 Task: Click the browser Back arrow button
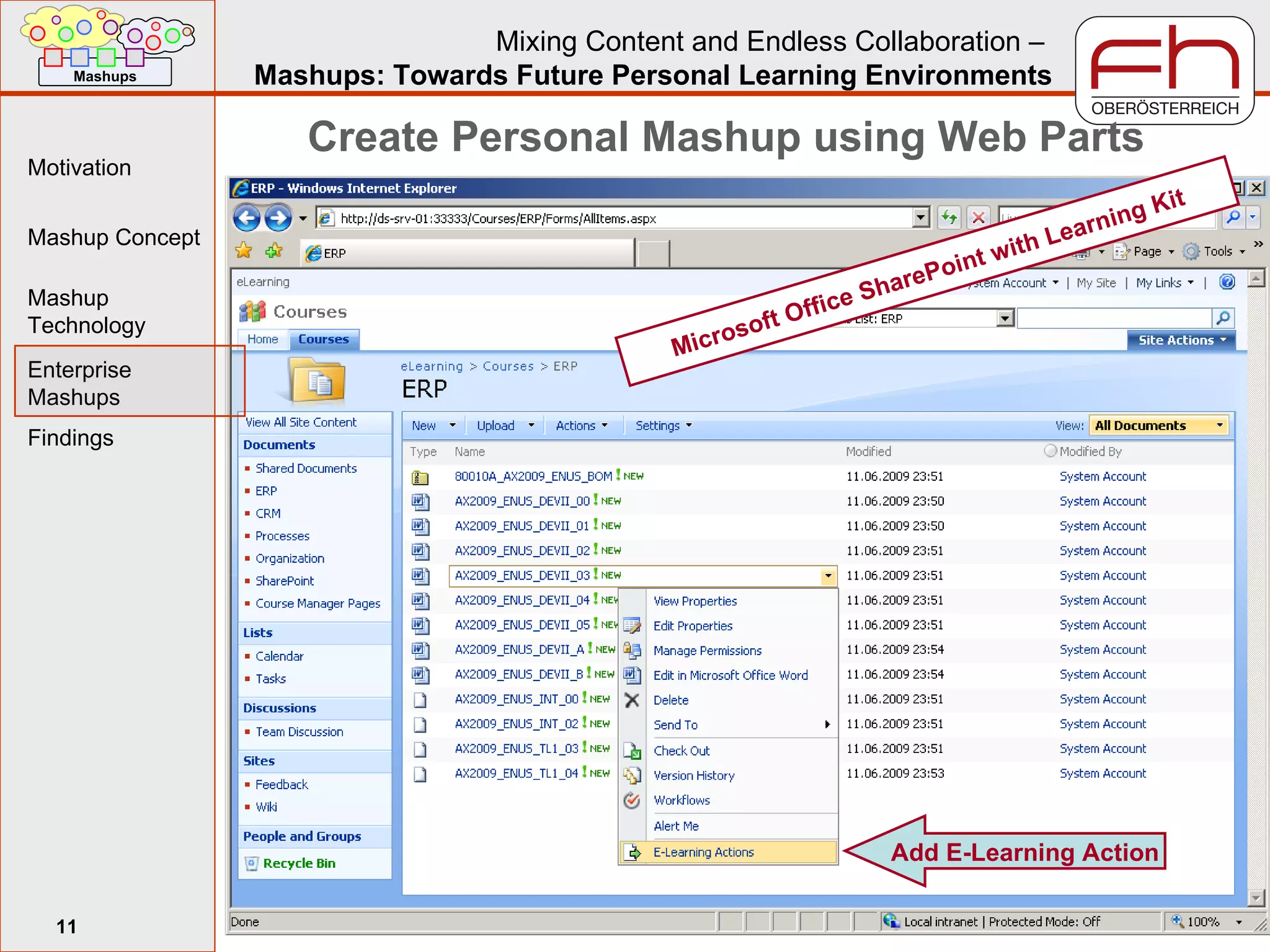[x=247, y=218]
